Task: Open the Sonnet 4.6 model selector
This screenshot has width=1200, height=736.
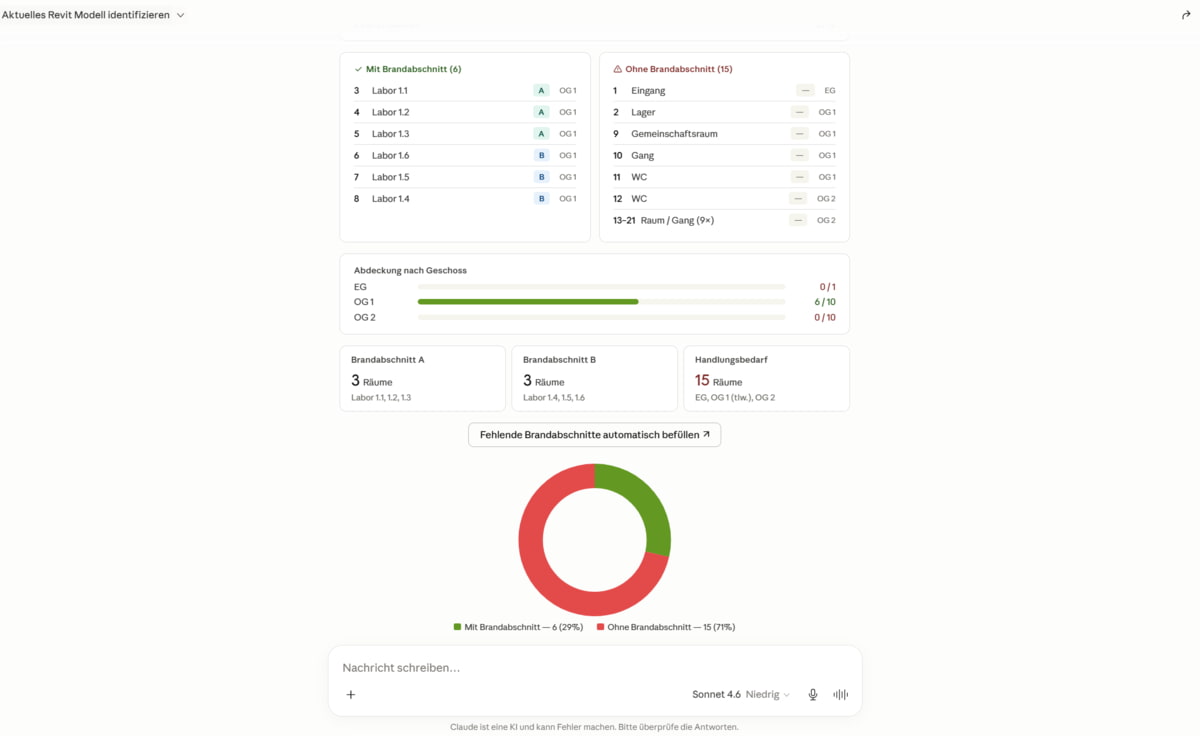Action: (x=716, y=694)
